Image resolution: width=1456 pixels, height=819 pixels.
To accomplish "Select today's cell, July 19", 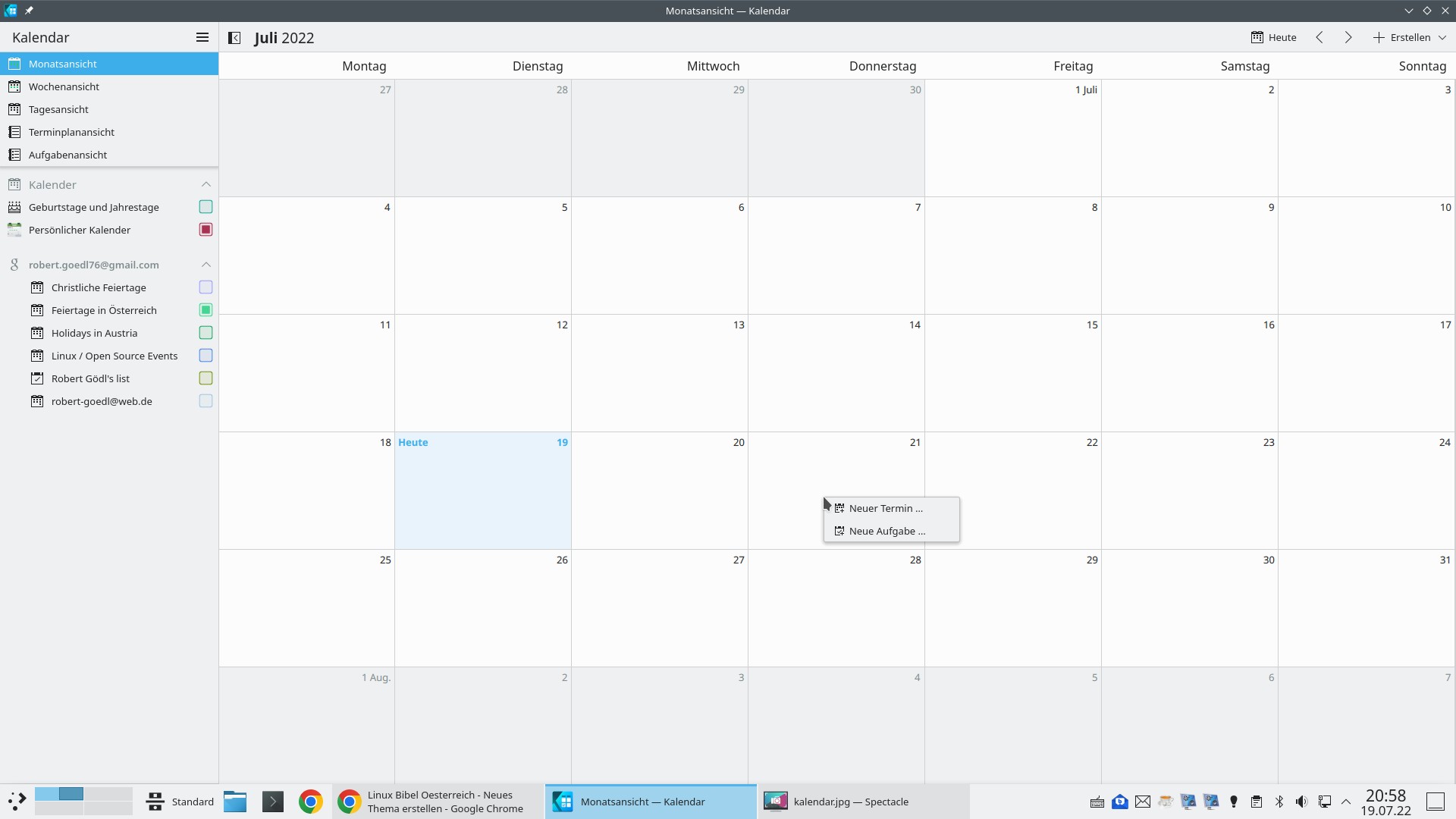I will click(483, 491).
